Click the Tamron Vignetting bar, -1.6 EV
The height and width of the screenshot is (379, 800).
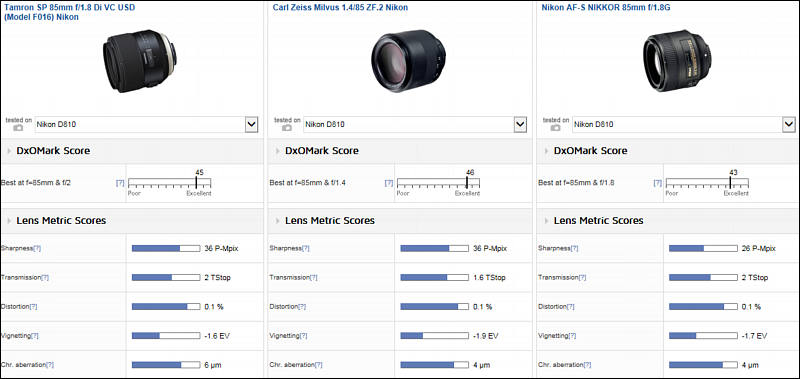(166, 336)
